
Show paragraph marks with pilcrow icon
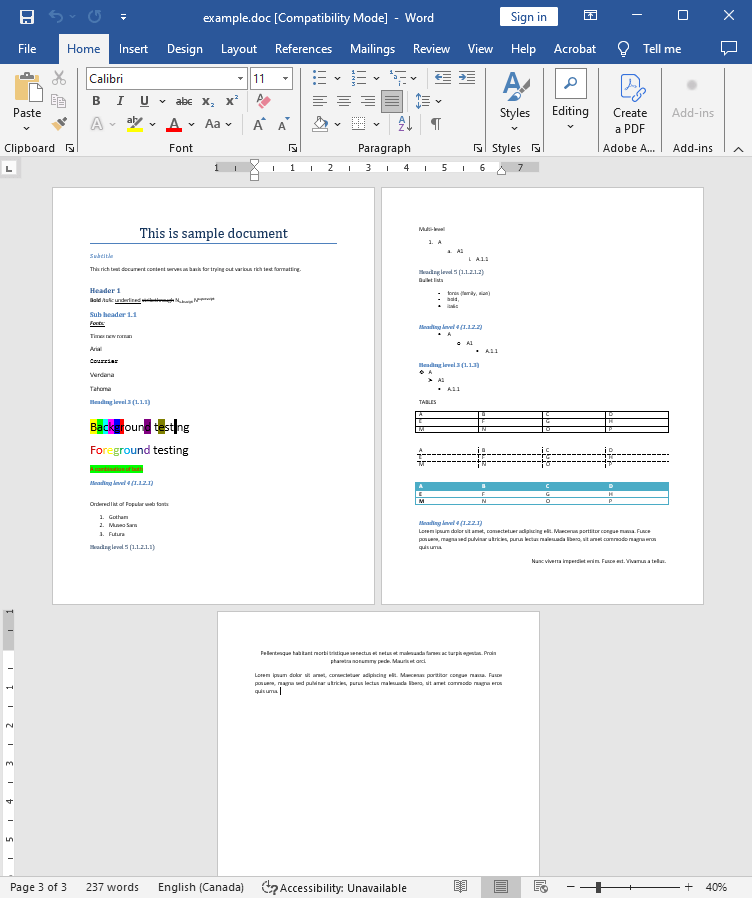tap(436, 124)
